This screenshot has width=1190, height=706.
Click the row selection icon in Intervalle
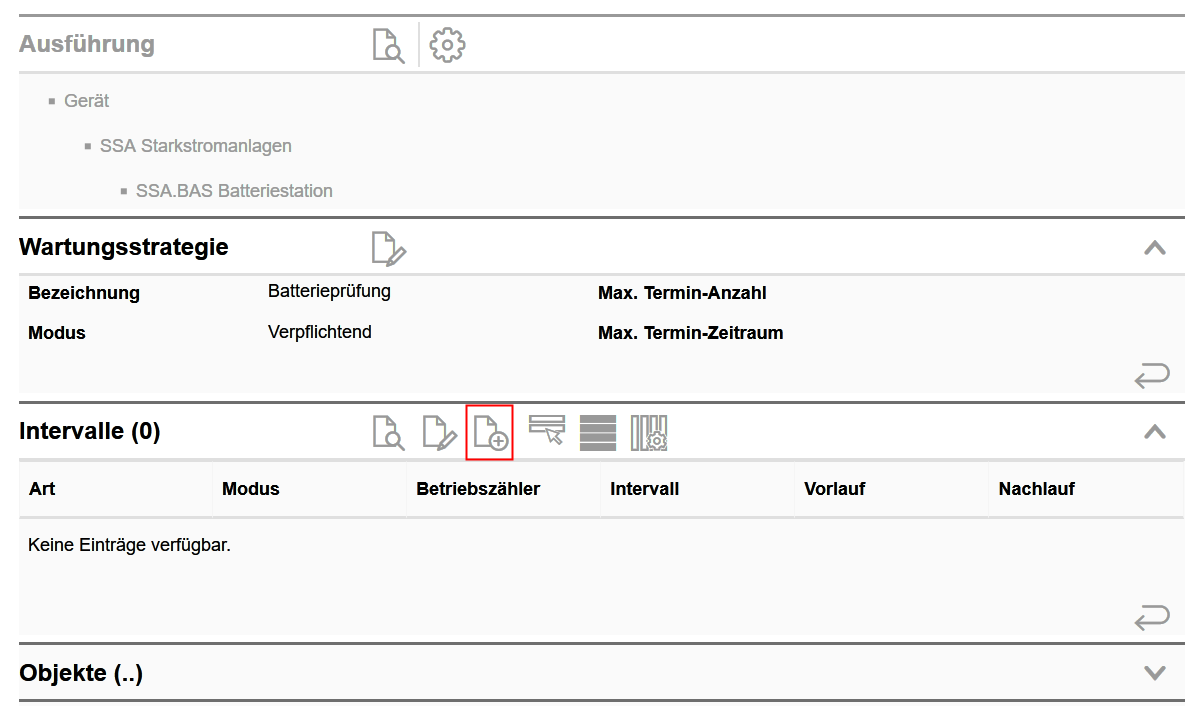547,431
